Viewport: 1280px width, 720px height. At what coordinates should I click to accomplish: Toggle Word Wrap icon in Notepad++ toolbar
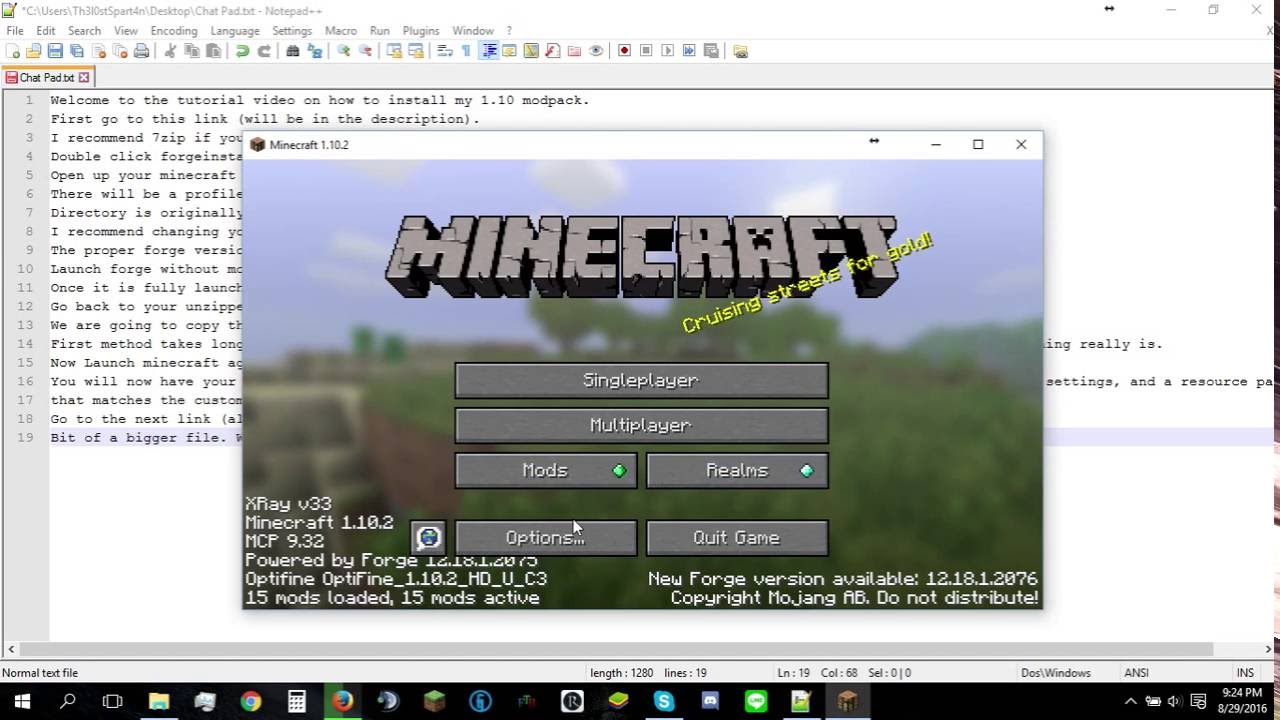(x=445, y=51)
